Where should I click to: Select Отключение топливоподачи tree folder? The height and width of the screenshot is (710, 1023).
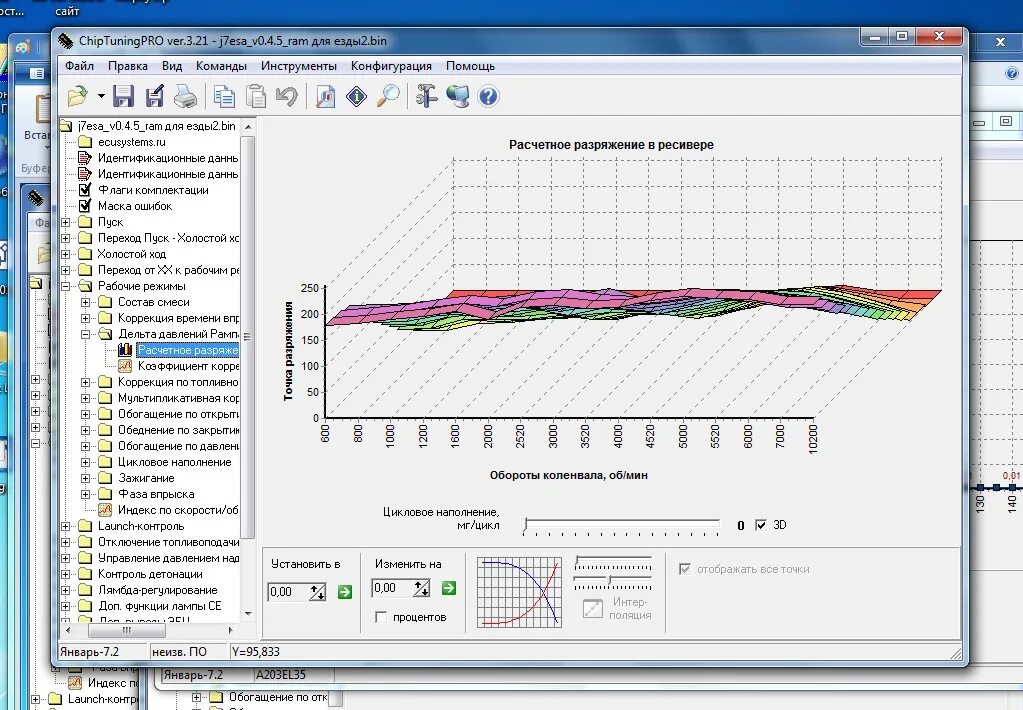[x=168, y=542]
